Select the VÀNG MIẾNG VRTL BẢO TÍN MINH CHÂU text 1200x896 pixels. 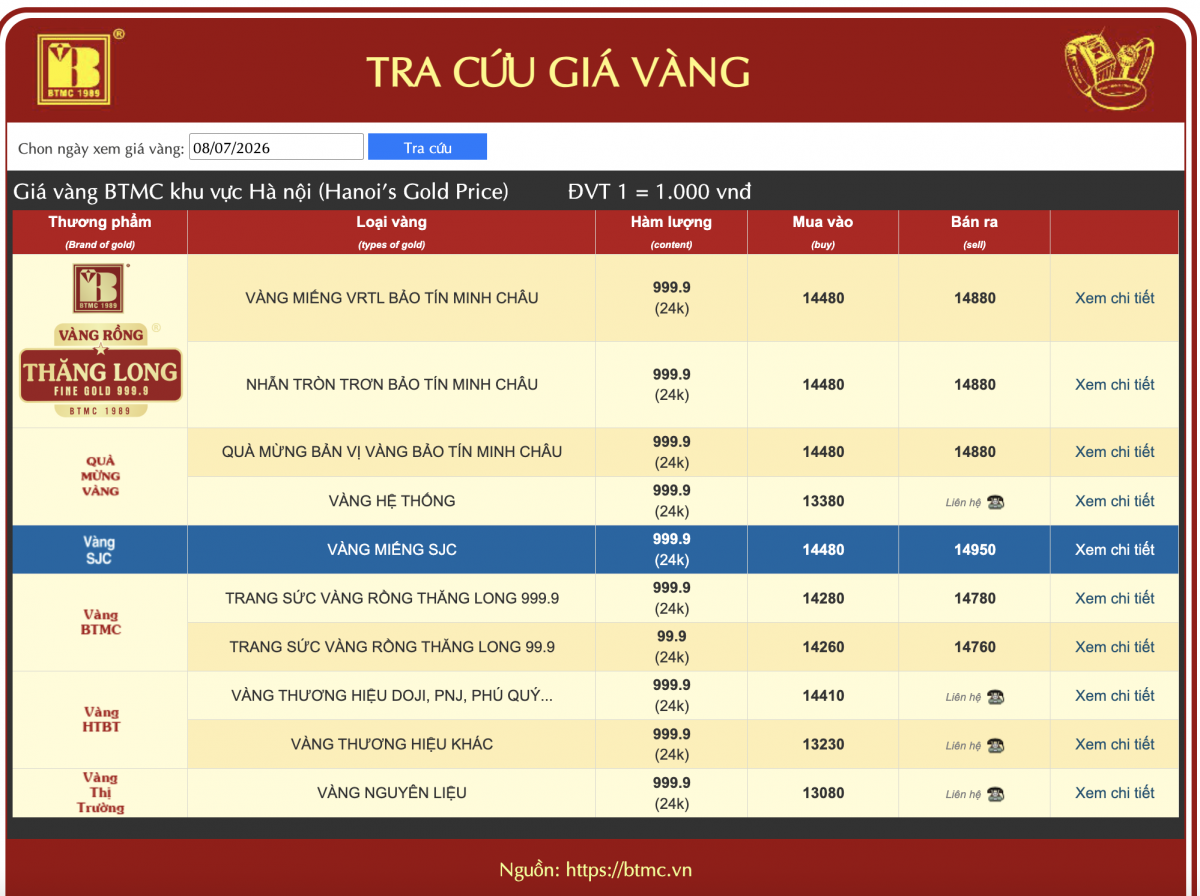pyautogui.click(x=392, y=298)
